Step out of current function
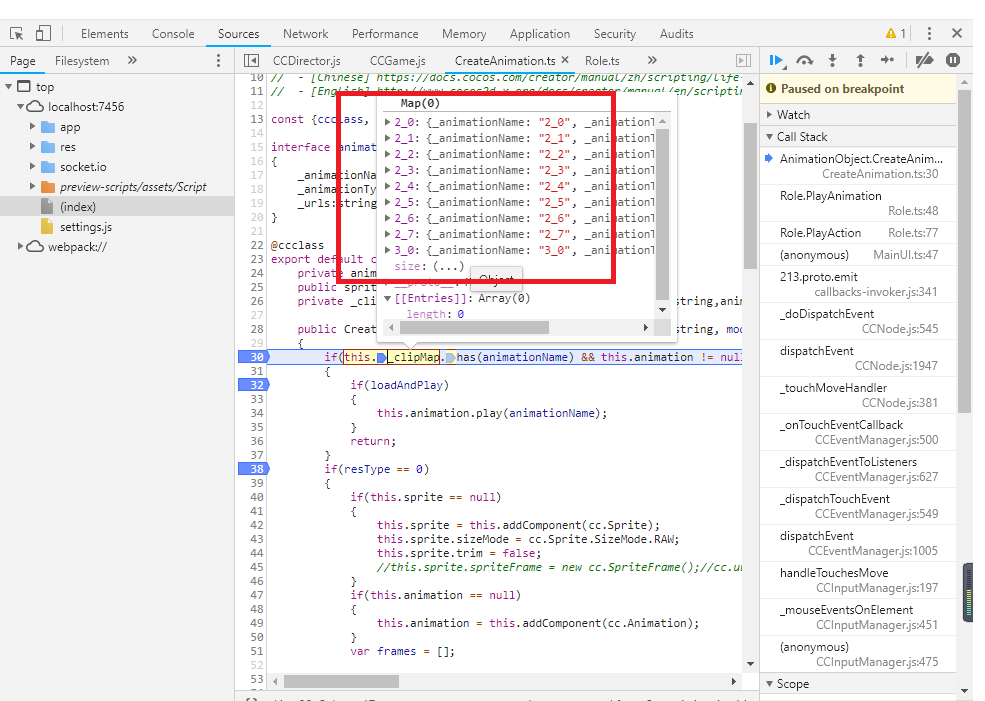The width and height of the screenshot is (985, 701). click(860, 60)
